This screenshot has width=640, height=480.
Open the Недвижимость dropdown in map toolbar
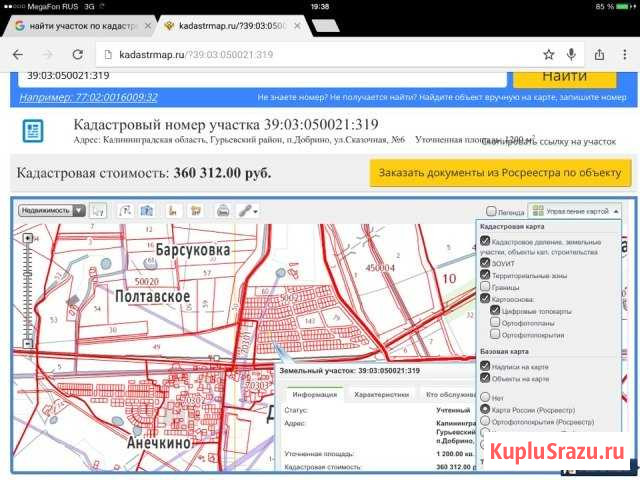(x=52, y=211)
